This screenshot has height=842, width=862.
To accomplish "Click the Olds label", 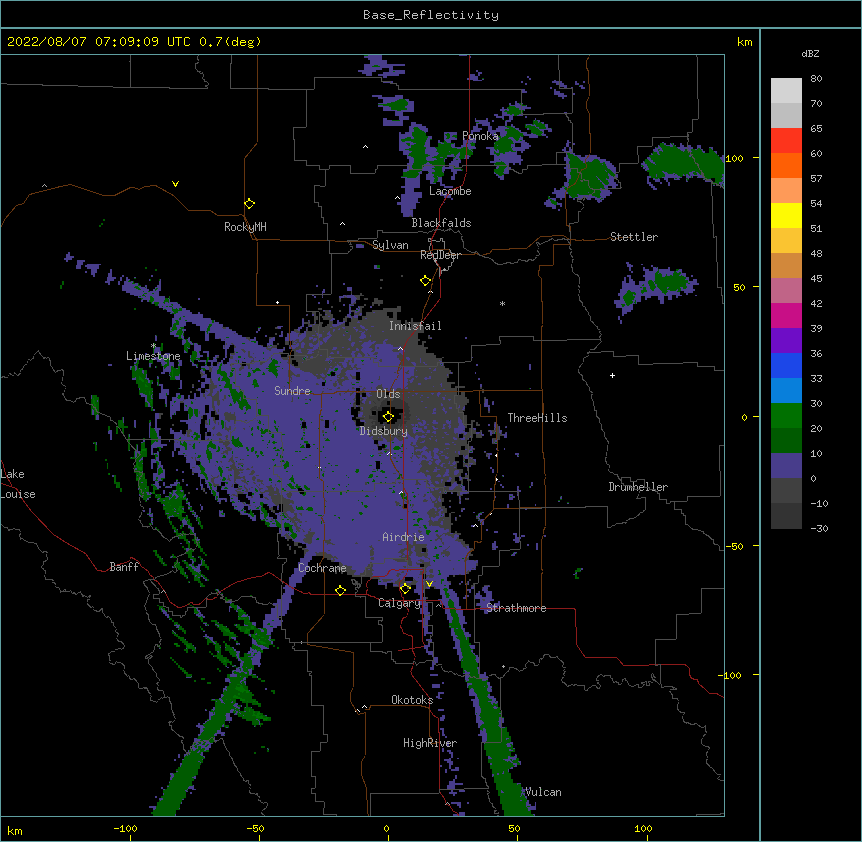I will pyautogui.click(x=388, y=394).
